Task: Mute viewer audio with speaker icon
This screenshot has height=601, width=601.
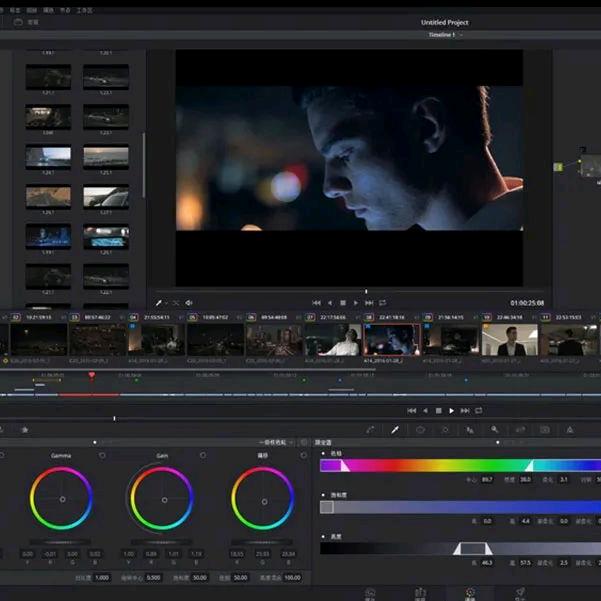Action: click(x=189, y=302)
